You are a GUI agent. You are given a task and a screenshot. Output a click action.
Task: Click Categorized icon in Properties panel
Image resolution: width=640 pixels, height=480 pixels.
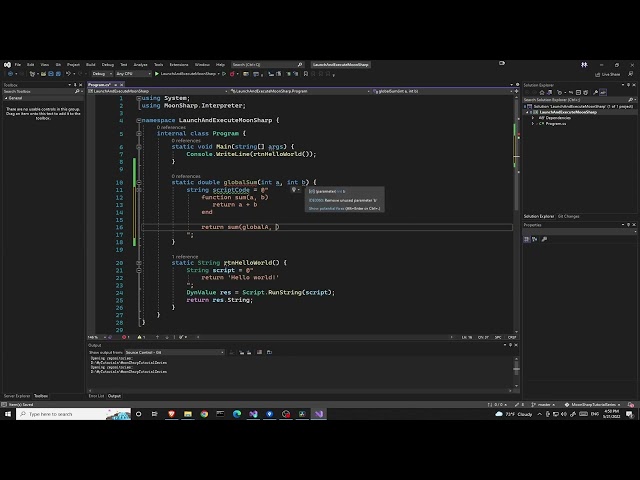[527, 239]
